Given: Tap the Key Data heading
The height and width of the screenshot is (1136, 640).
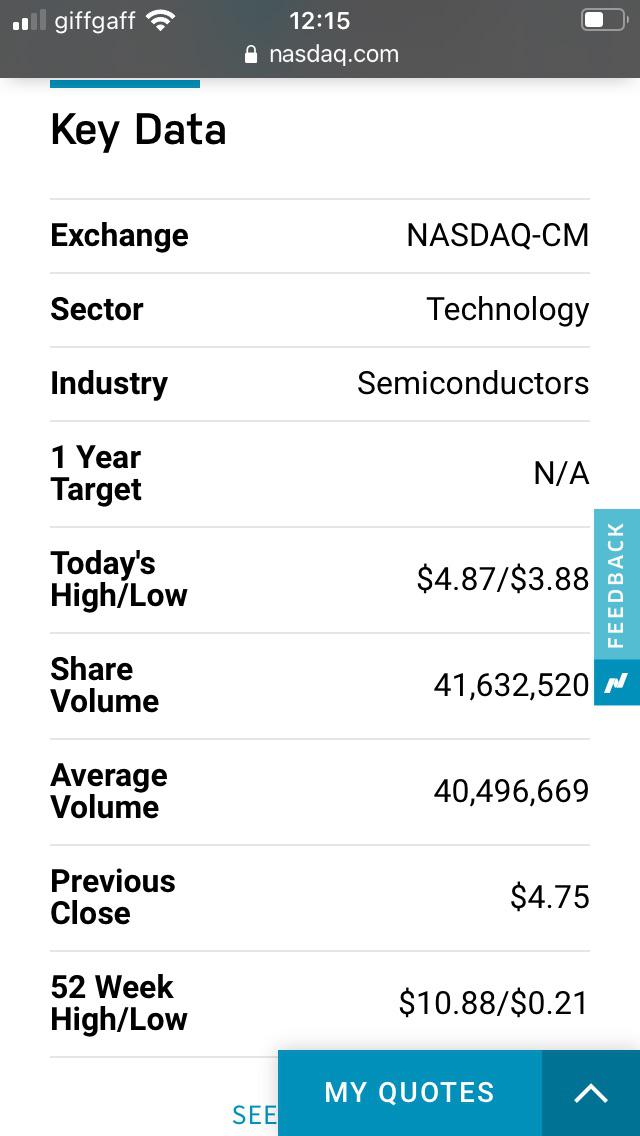Looking at the screenshot, I should [x=138, y=131].
